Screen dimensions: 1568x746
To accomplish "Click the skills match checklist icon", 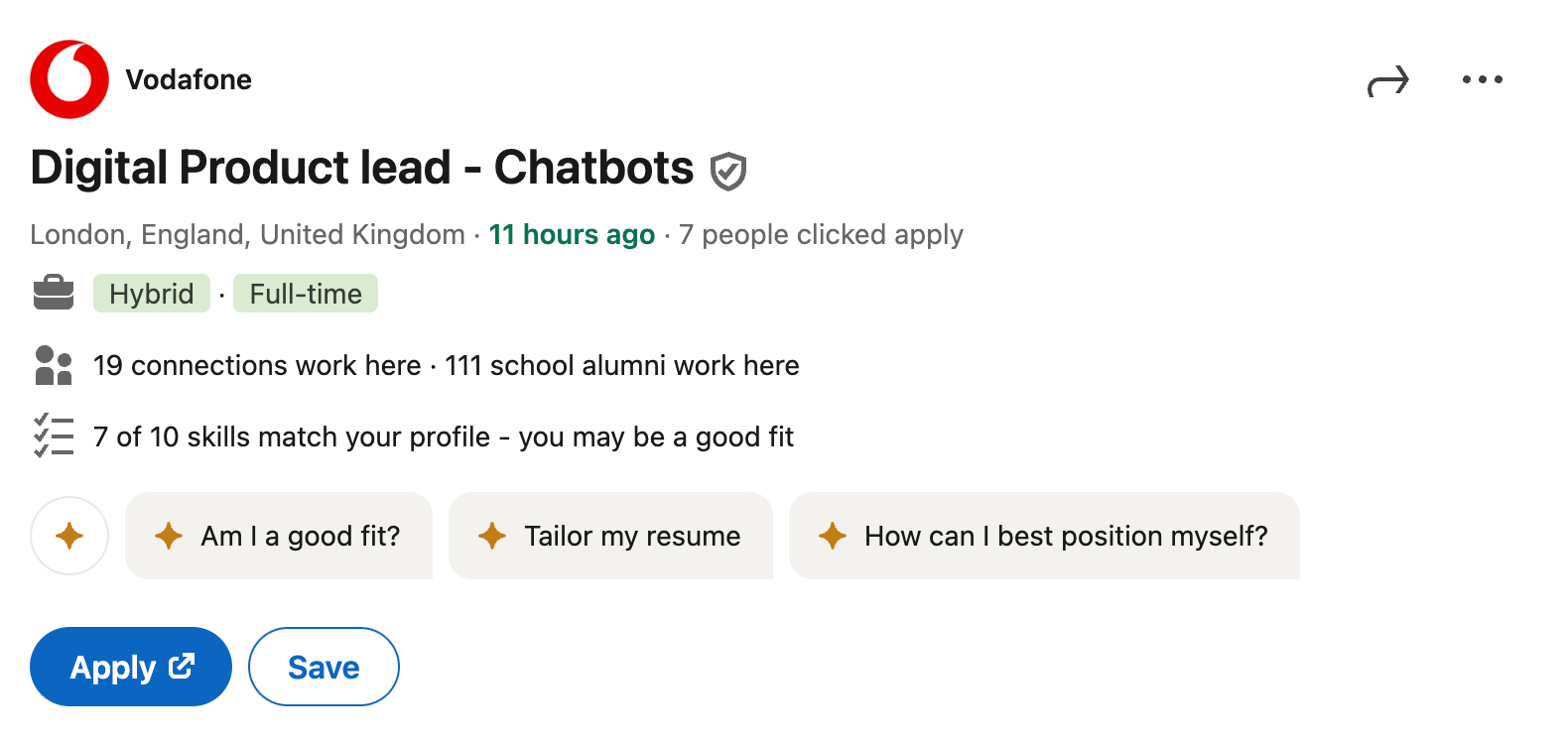I will click(54, 435).
